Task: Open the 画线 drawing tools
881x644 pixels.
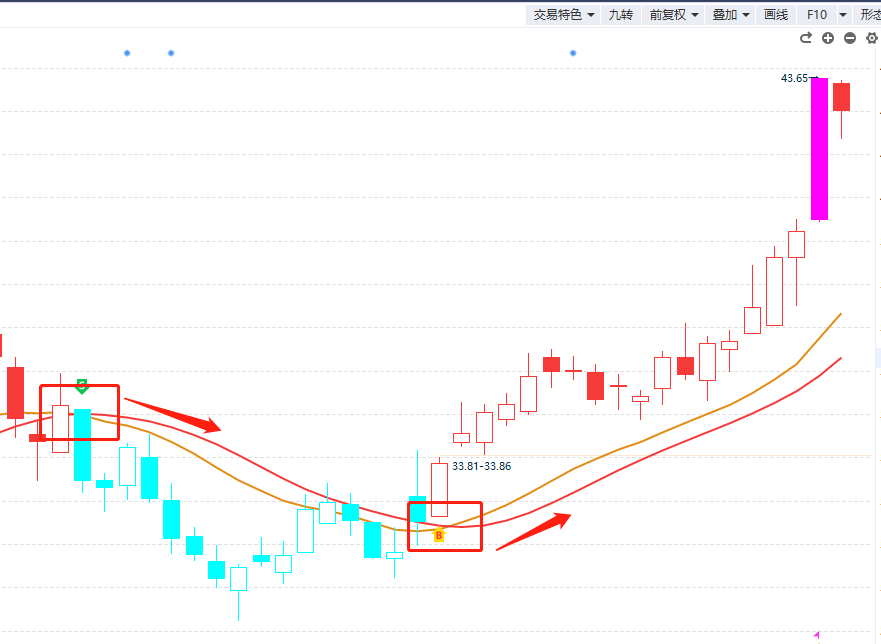Action: (776, 14)
